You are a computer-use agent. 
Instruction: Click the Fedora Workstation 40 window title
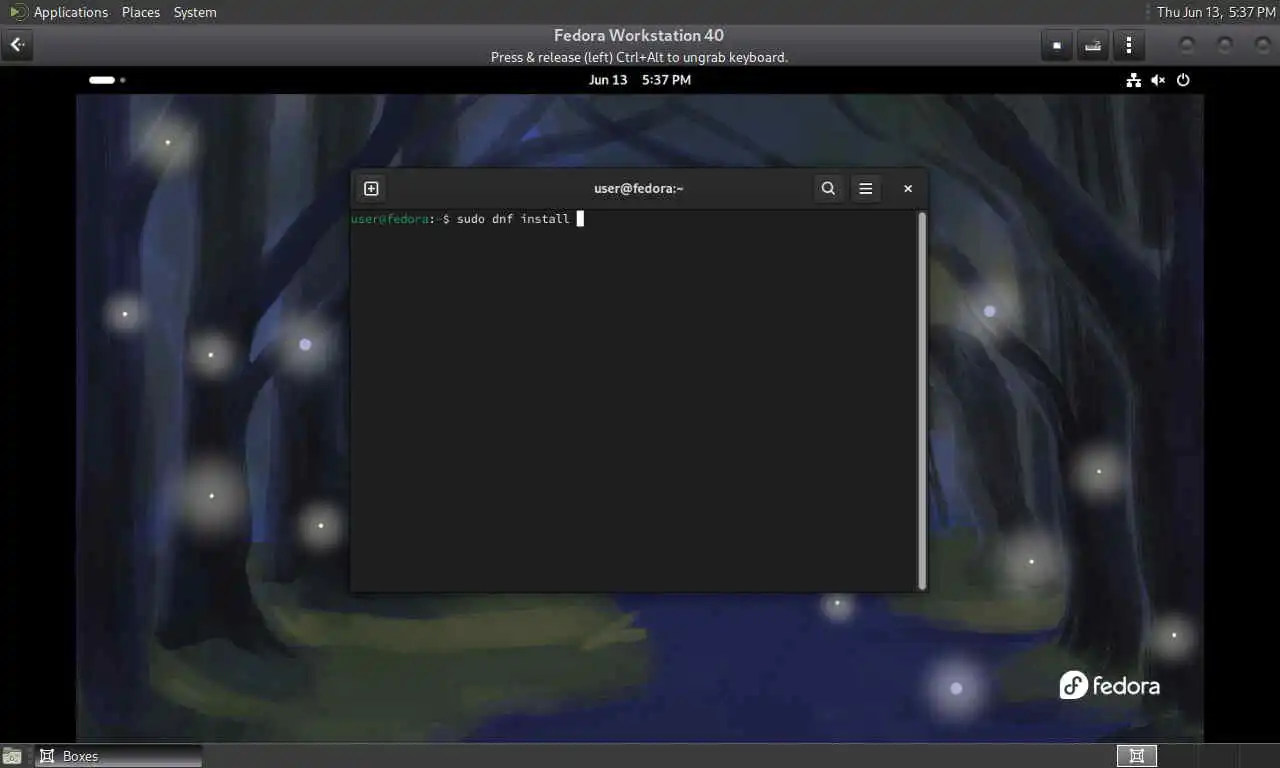639,35
